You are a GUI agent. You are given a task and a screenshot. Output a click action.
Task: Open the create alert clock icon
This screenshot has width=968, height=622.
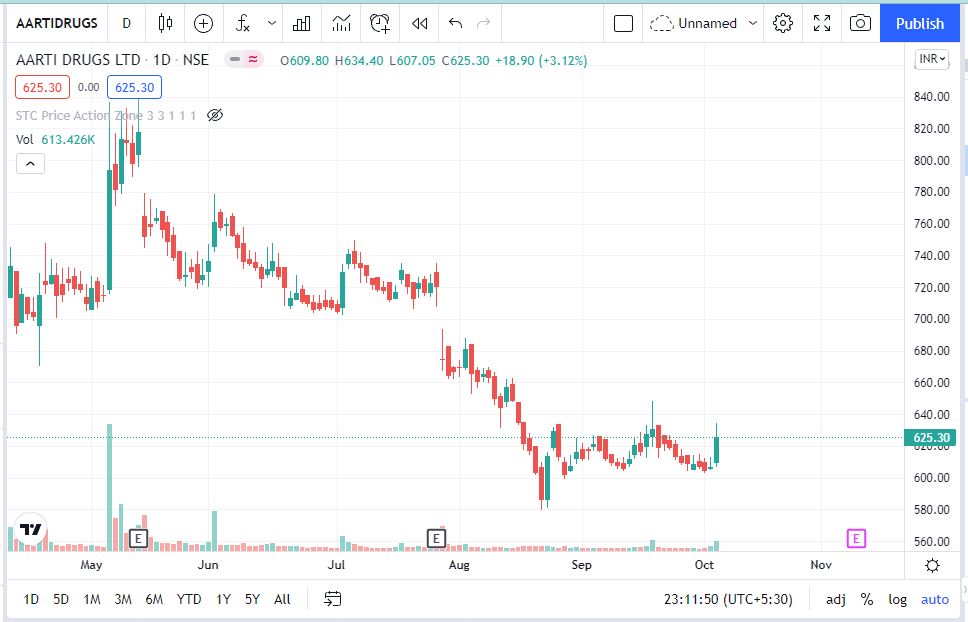tap(380, 23)
